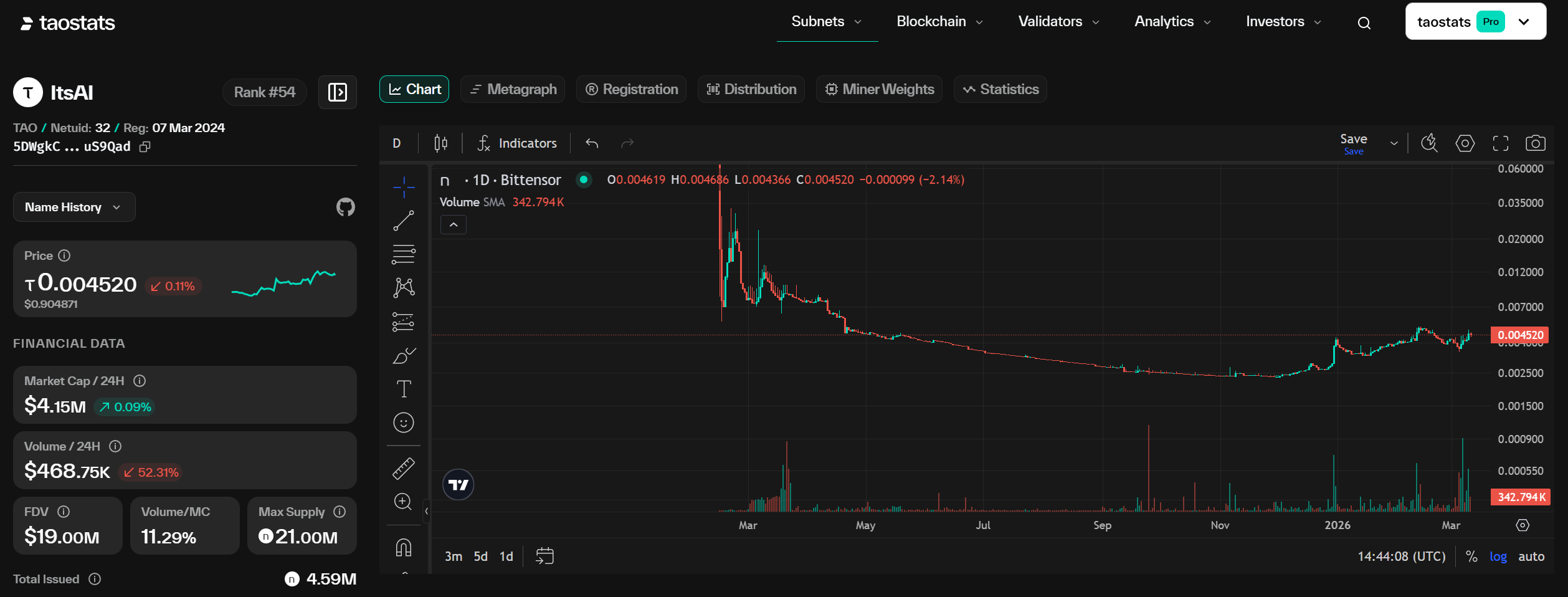Open the Indicators dialog
Screen dimensions: 1568x597
pyautogui.click(x=517, y=143)
